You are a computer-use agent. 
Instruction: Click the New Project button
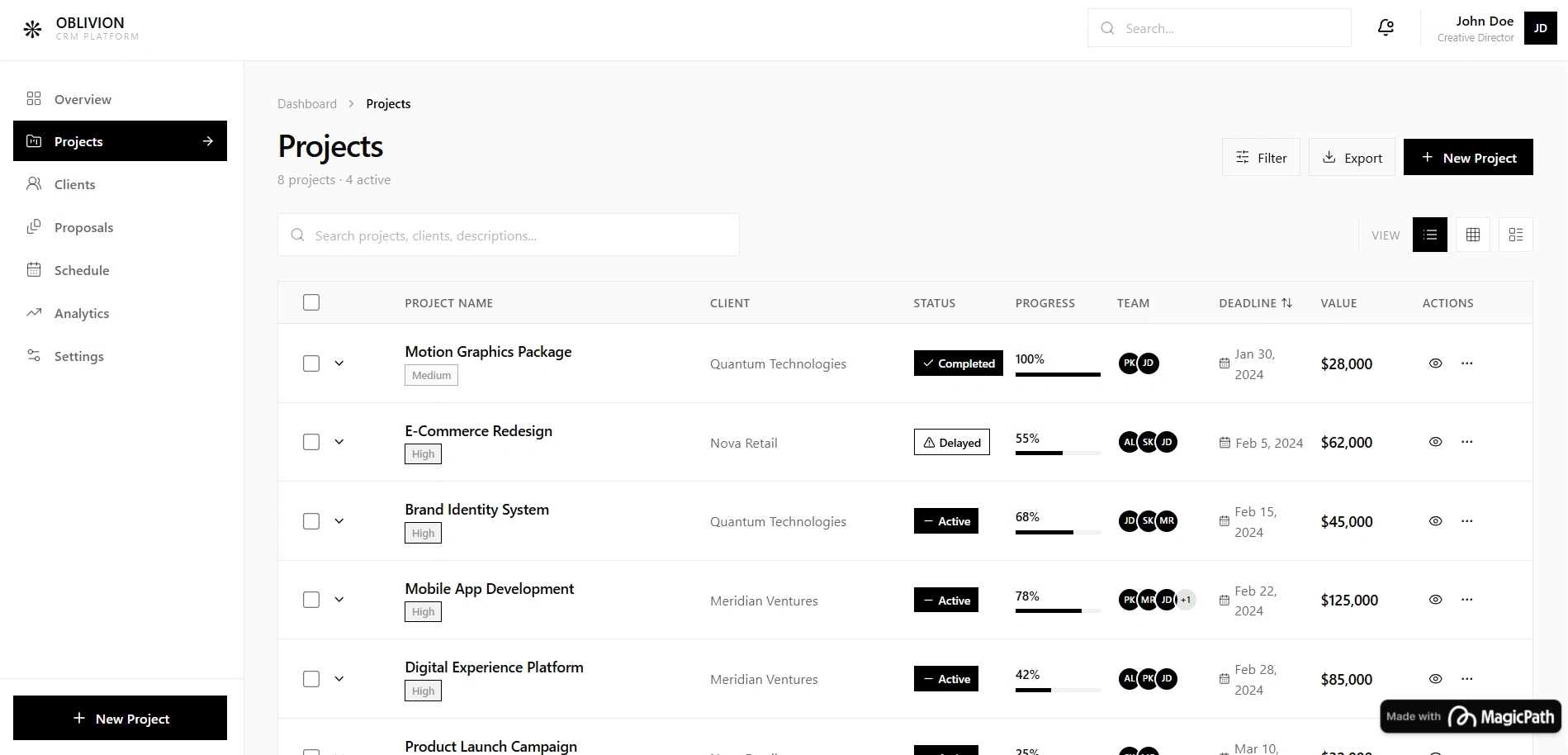click(x=1468, y=157)
